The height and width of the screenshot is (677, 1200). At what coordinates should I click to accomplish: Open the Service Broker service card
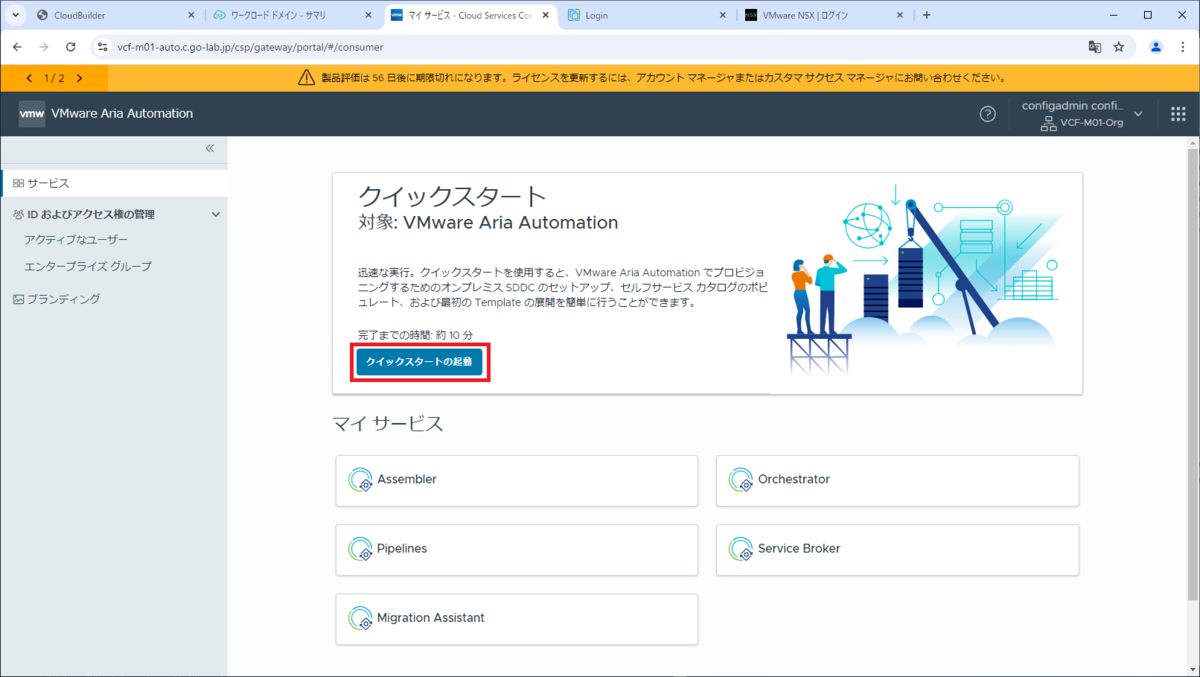(x=897, y=549)
